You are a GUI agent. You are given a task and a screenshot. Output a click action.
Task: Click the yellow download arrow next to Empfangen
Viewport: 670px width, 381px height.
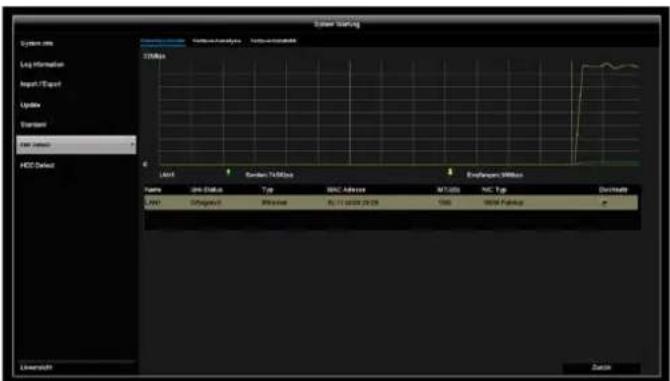coord(450,172)
